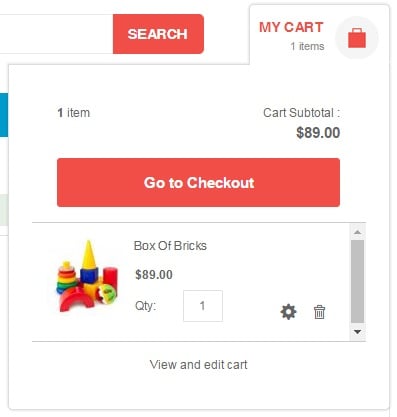
Task: Click the Box Of Bricks product name
Action: [x=170, y=246]
